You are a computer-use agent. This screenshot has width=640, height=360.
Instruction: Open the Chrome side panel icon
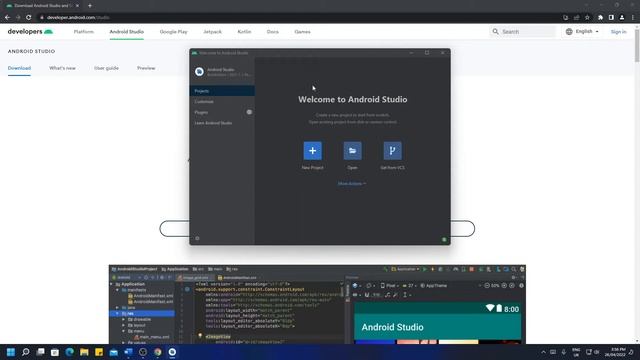[611, 18]
